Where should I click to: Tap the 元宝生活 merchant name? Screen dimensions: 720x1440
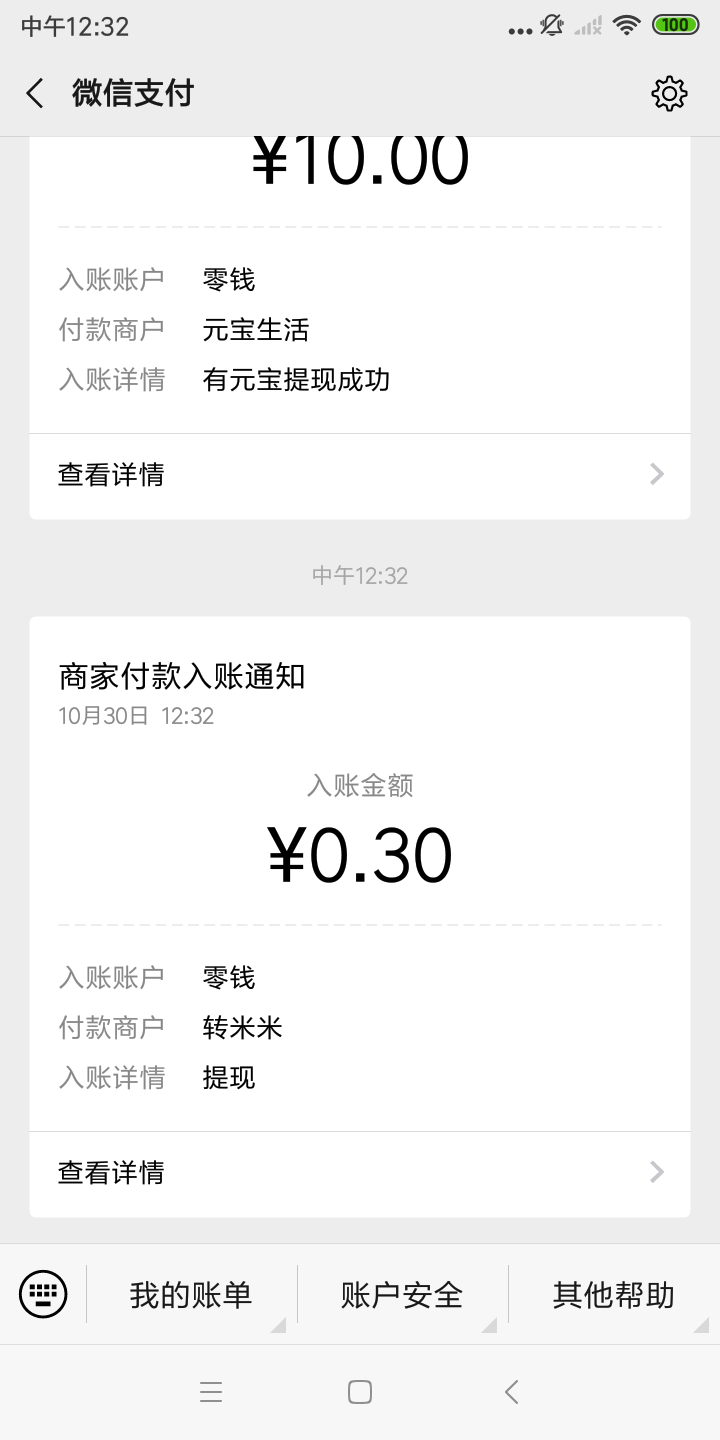pos(256,329)
